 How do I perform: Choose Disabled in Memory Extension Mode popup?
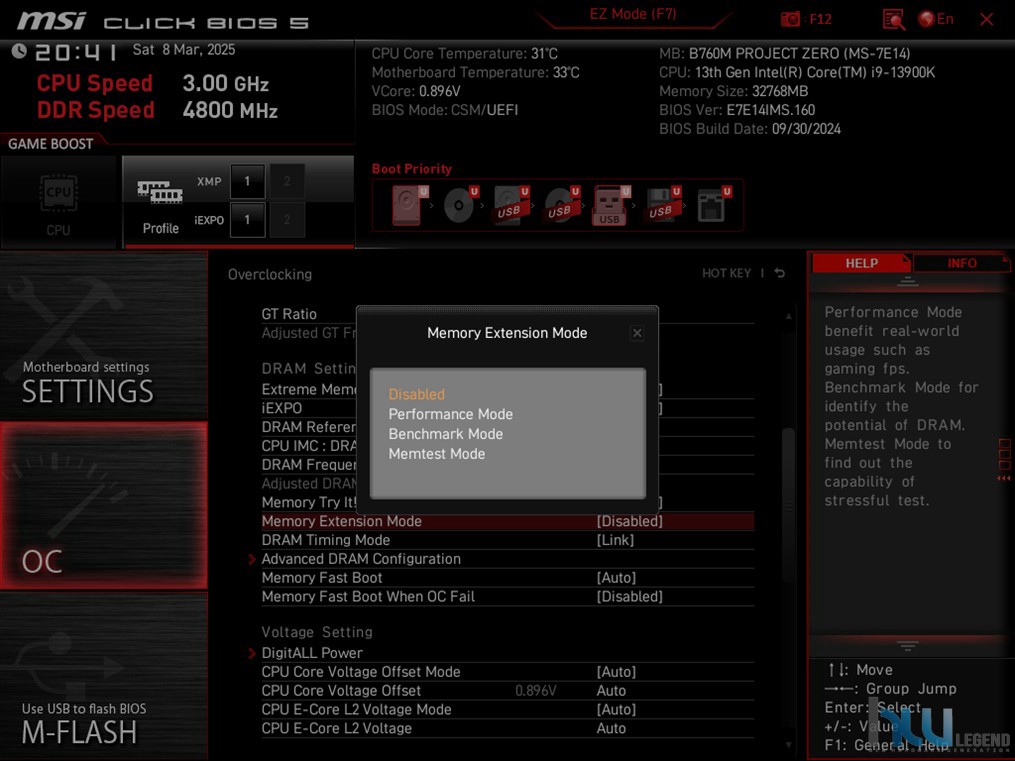[x=416, y=394]
